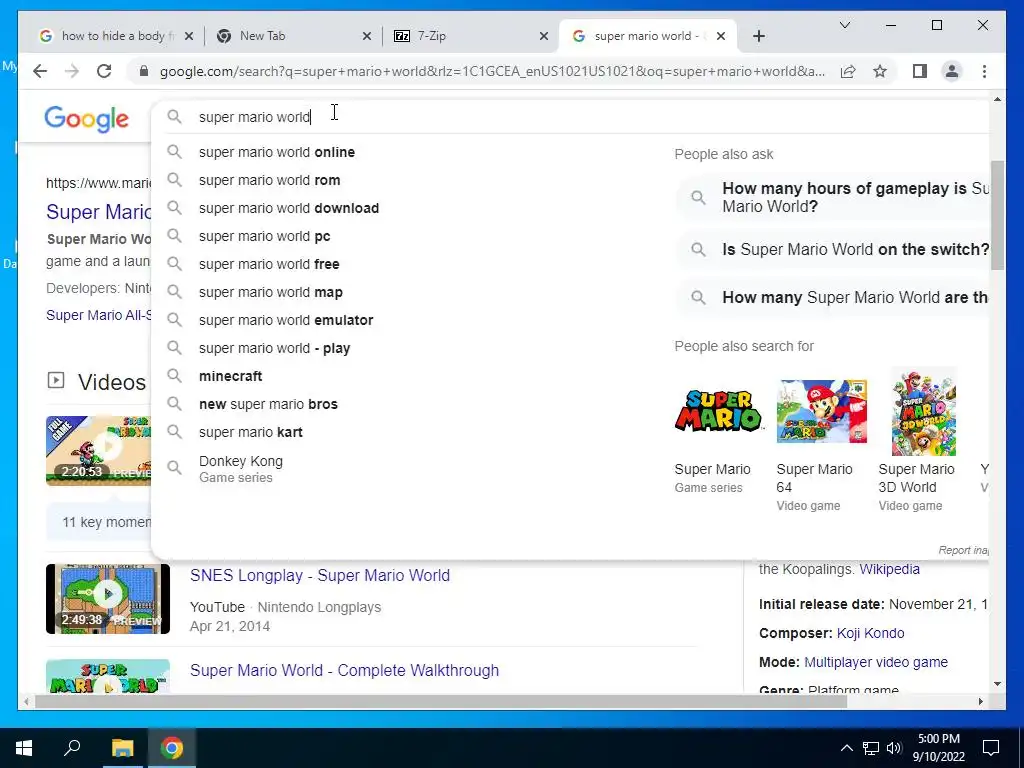The width and height of the screenshot is (1024, 768).
Task: Choose suggestion 'super mario world free'
Action: coord(269,264)
